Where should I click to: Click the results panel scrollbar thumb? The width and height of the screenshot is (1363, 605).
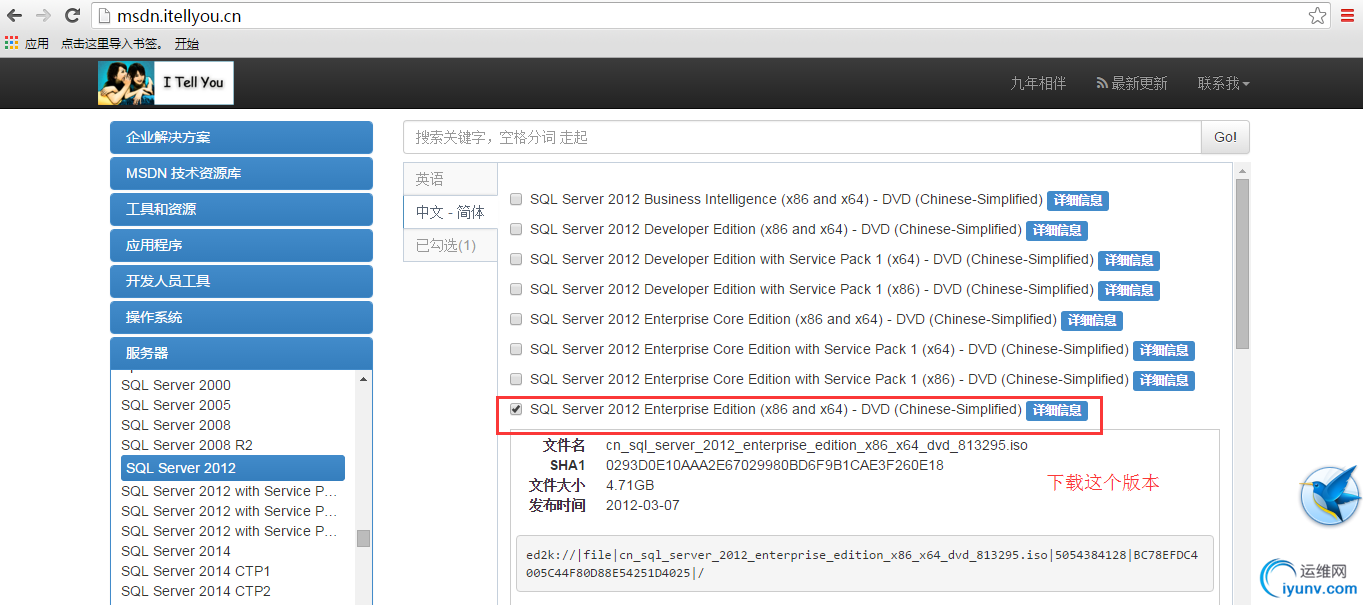(1243, 265)
